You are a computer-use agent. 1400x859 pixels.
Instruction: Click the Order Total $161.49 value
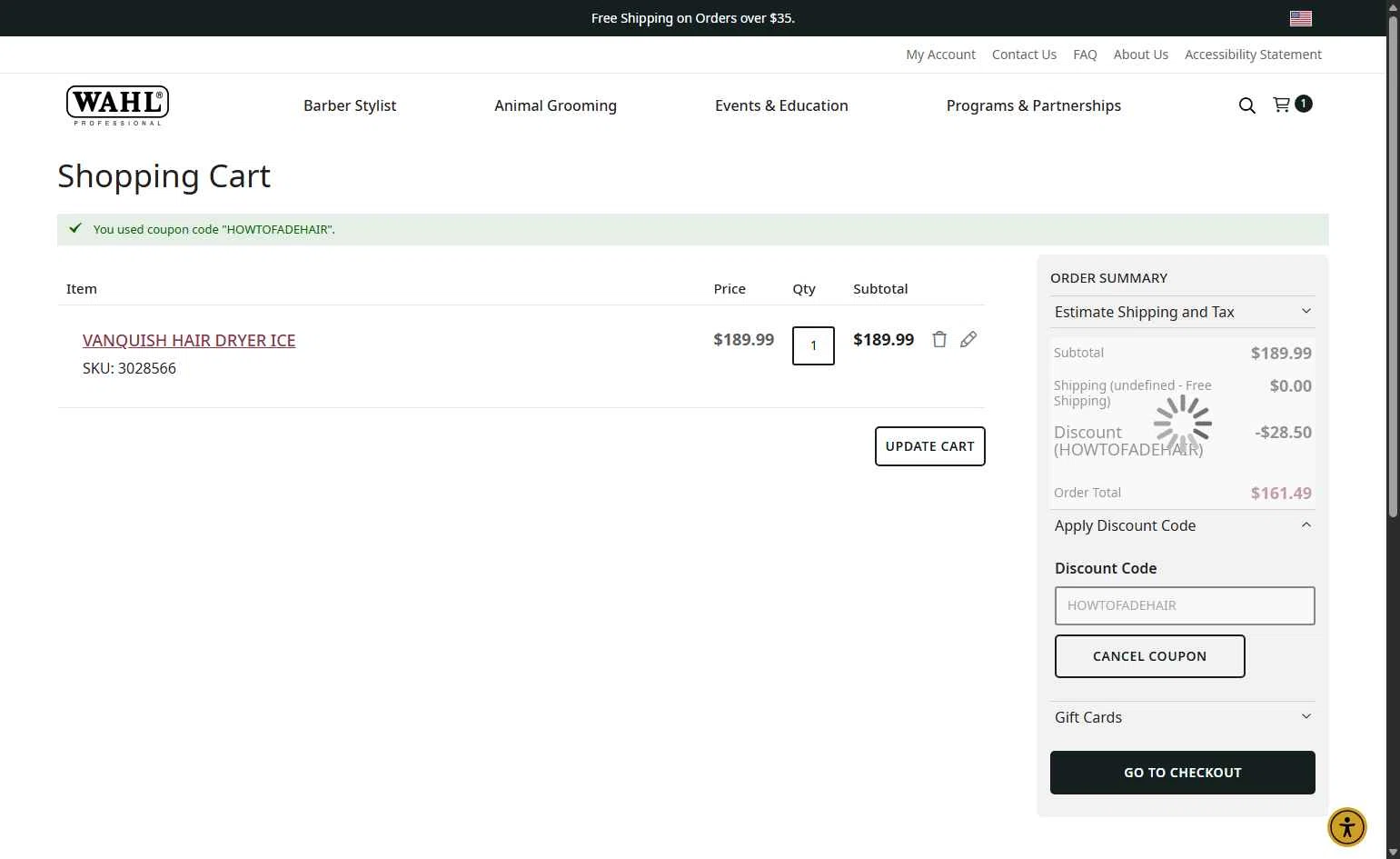[1281, 493]
